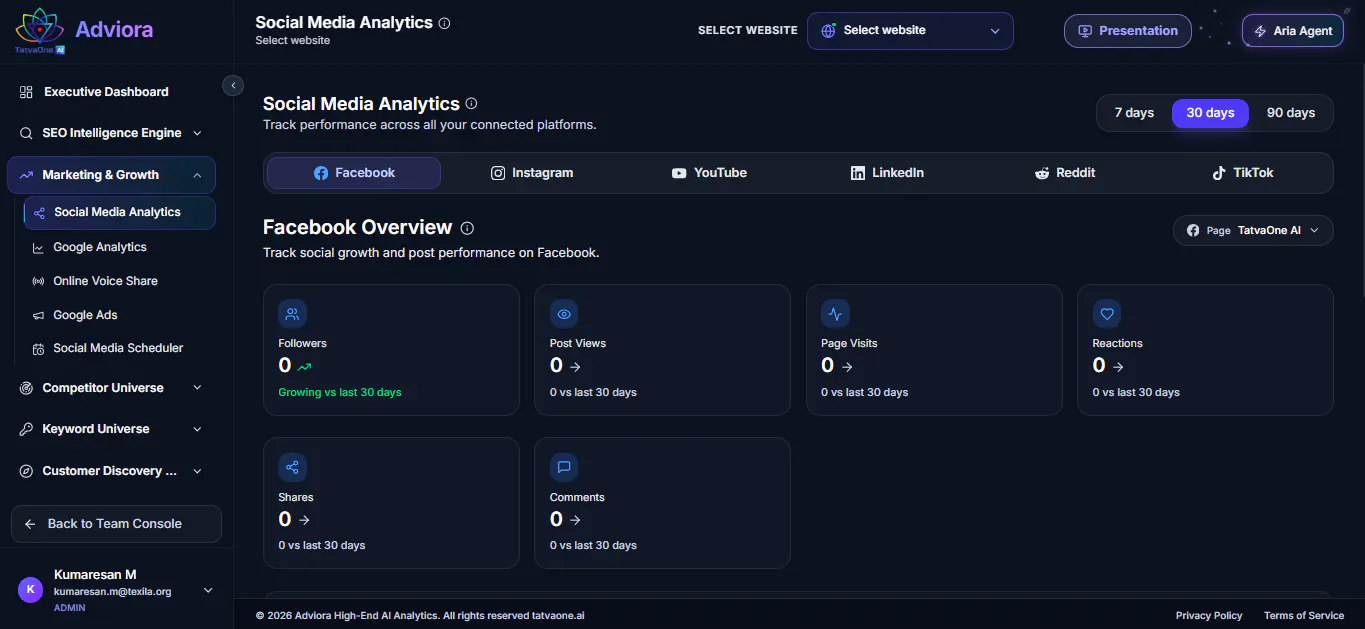
Task: Collapse the sidebar with the arrow button
Action: point(233,86)
